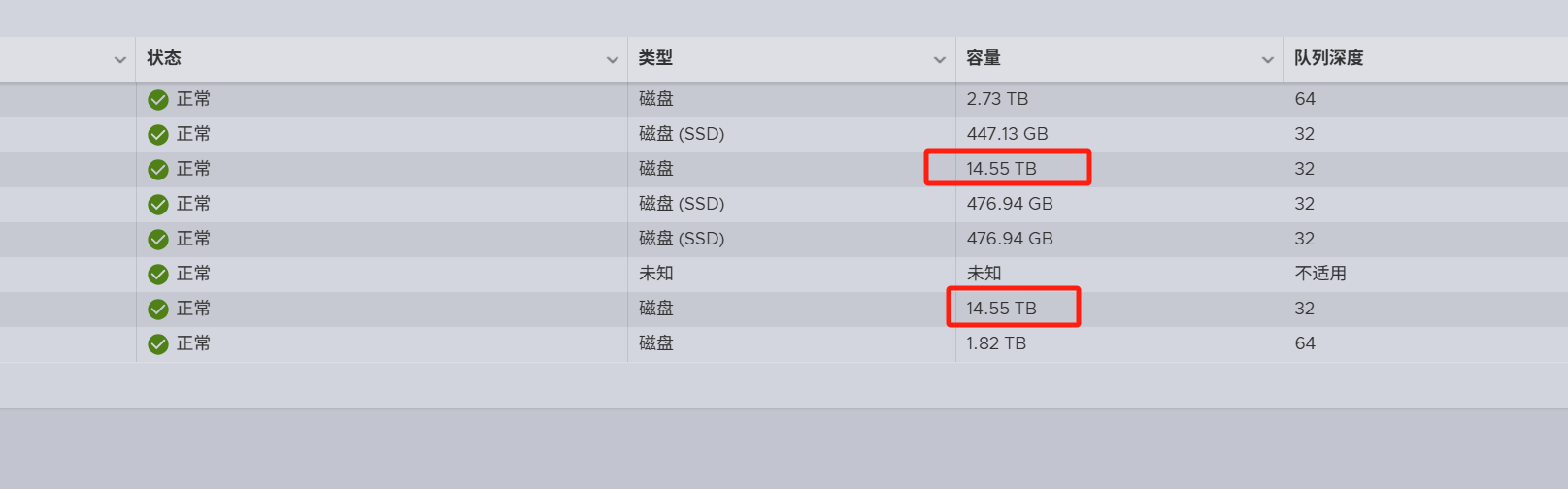The width and height of the screenshot is (1568, 489).
Task: Sort by the 类型 column header
Action: click(655, 58)
